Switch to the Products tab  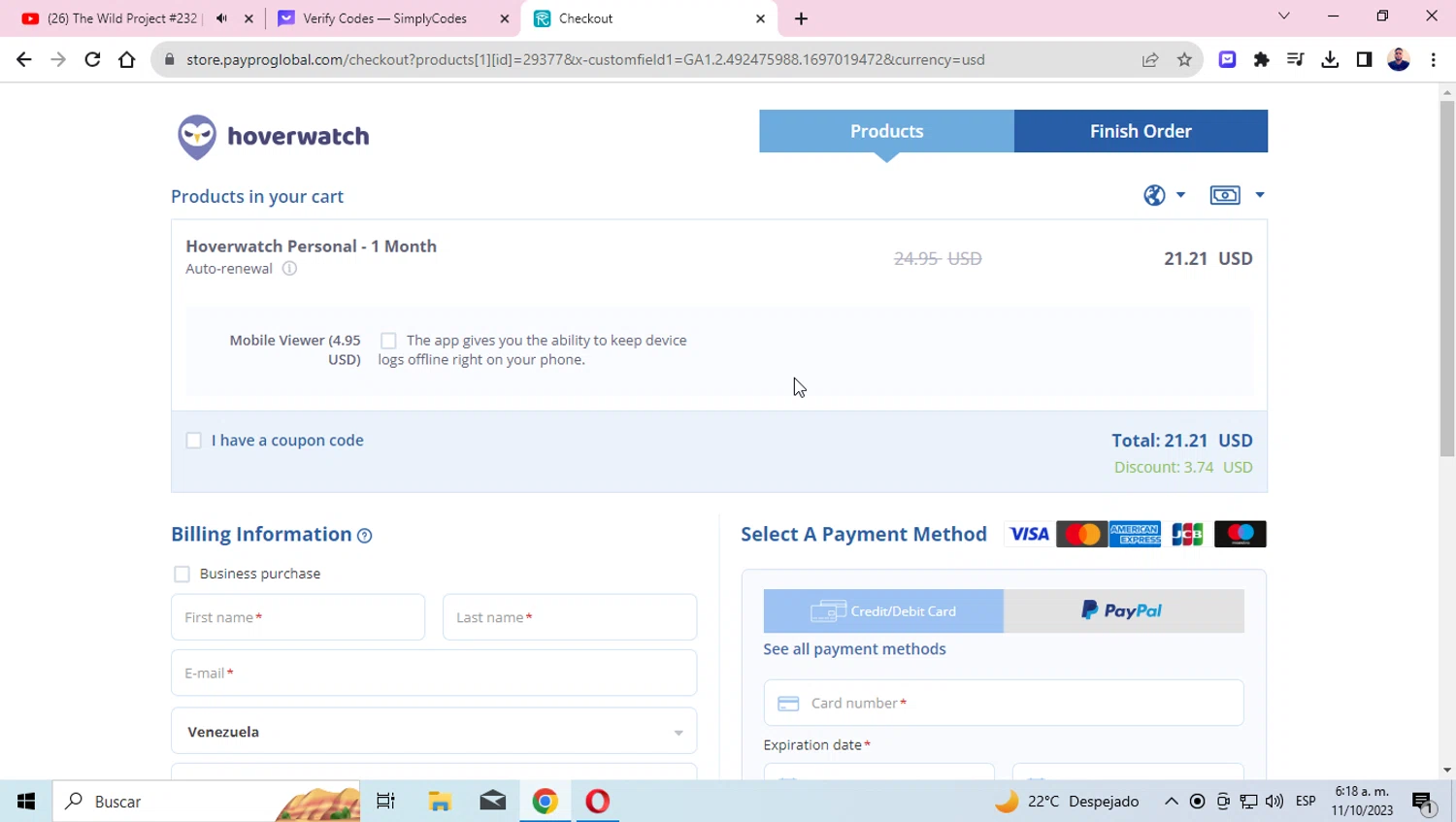click(x=886, y=131)
